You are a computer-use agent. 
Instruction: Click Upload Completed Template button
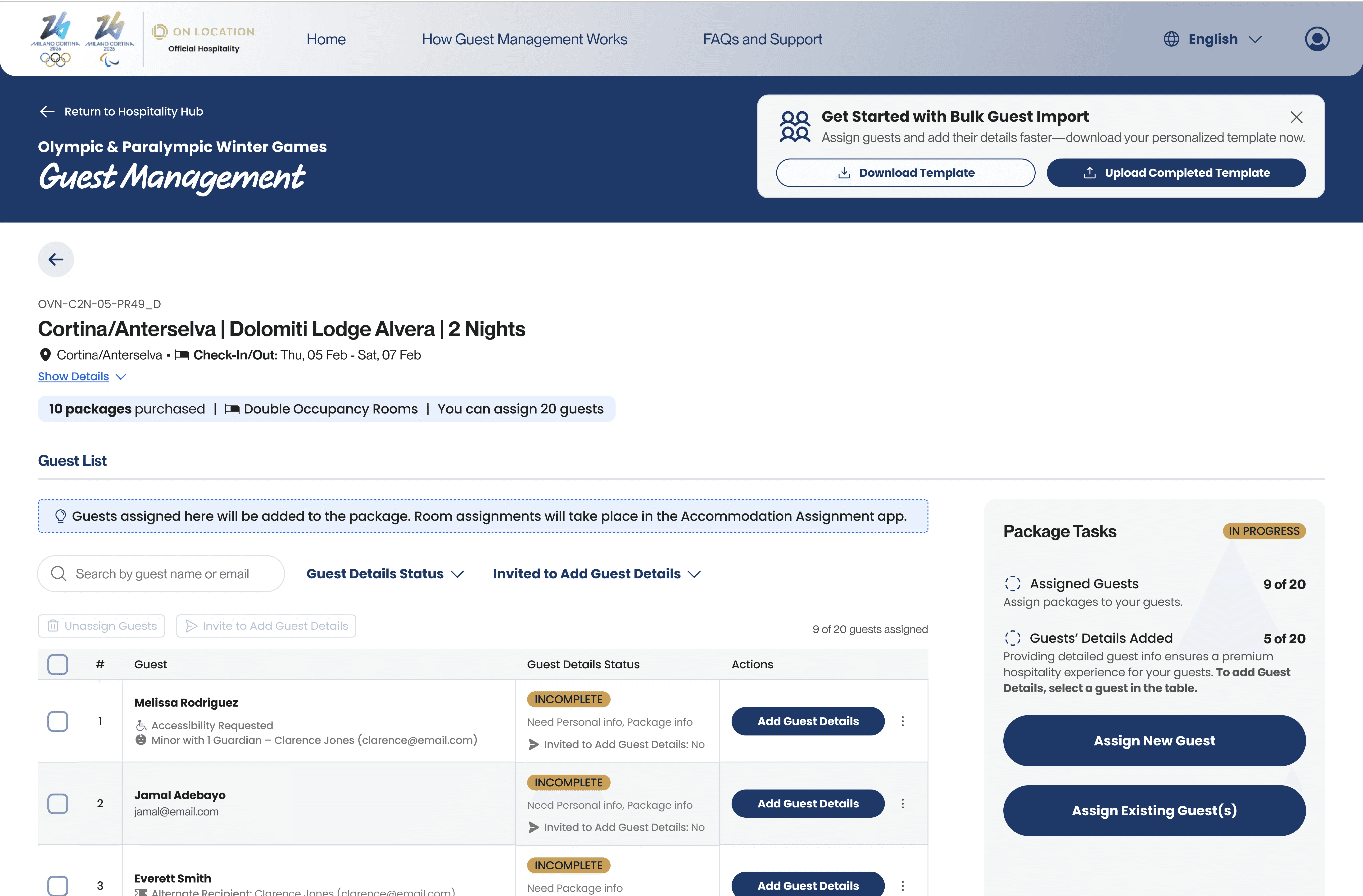1176,173
